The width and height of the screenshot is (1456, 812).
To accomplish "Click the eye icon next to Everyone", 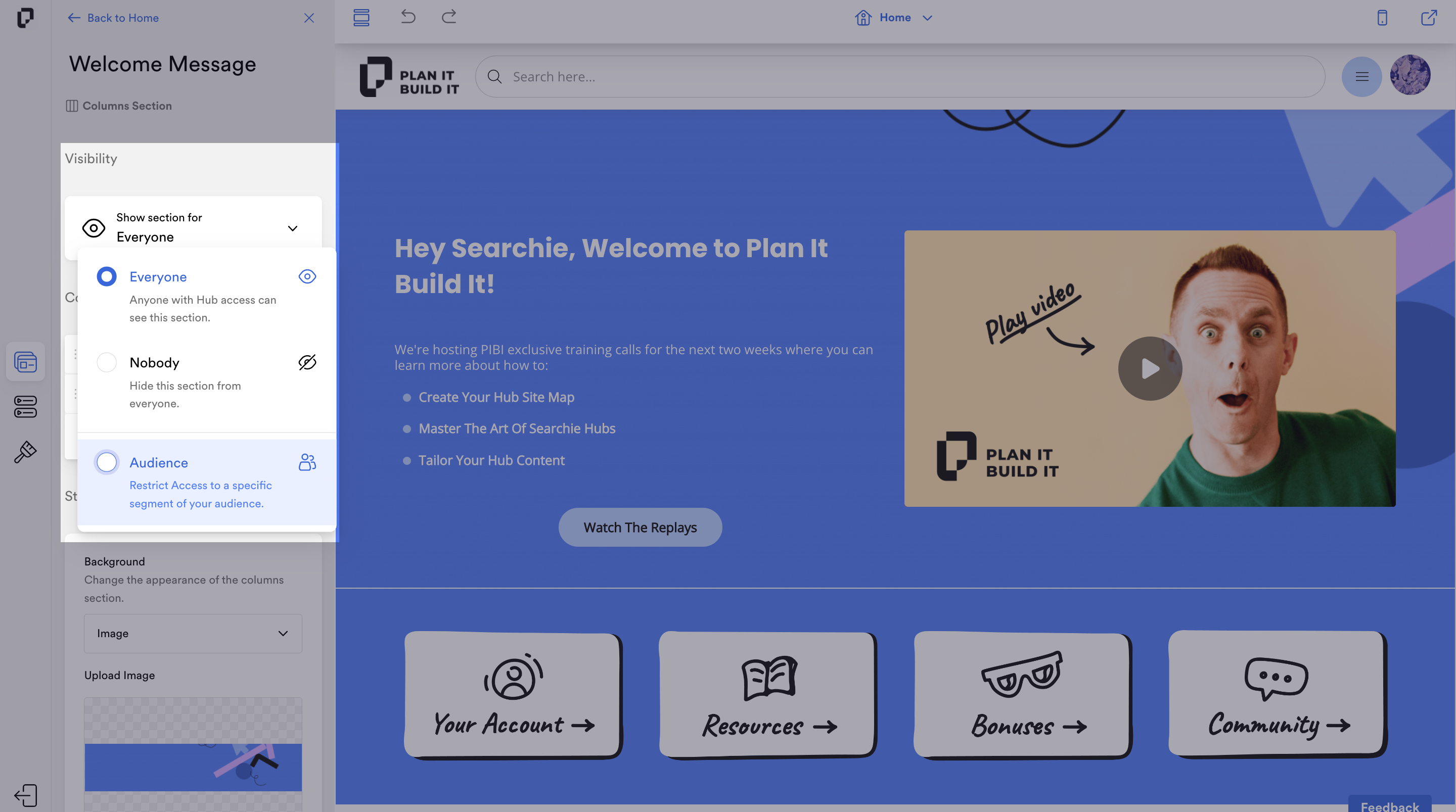I will (307, 276).
